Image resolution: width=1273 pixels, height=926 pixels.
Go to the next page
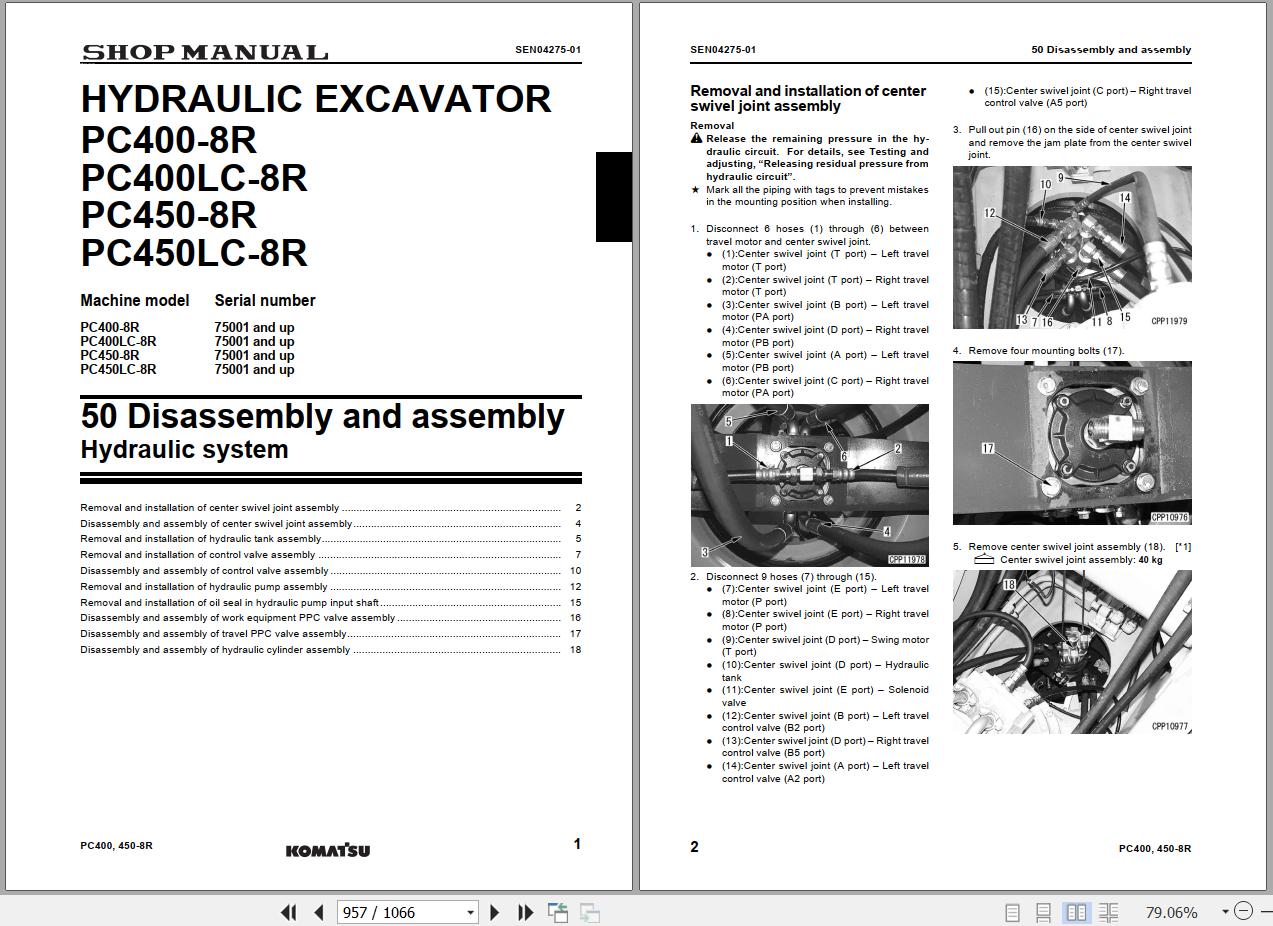[494, 912]
